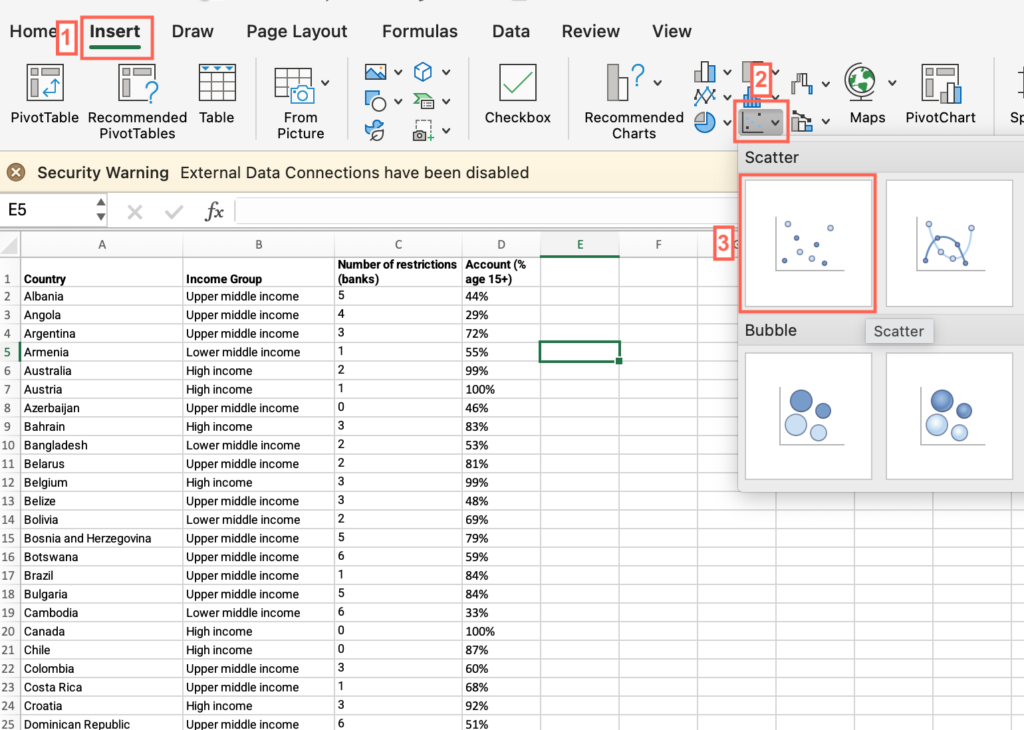This screenshot has width=1024, height=730.
Task: Dismiss the Security Warning bar with X icon
Action: tap(16, 172)
